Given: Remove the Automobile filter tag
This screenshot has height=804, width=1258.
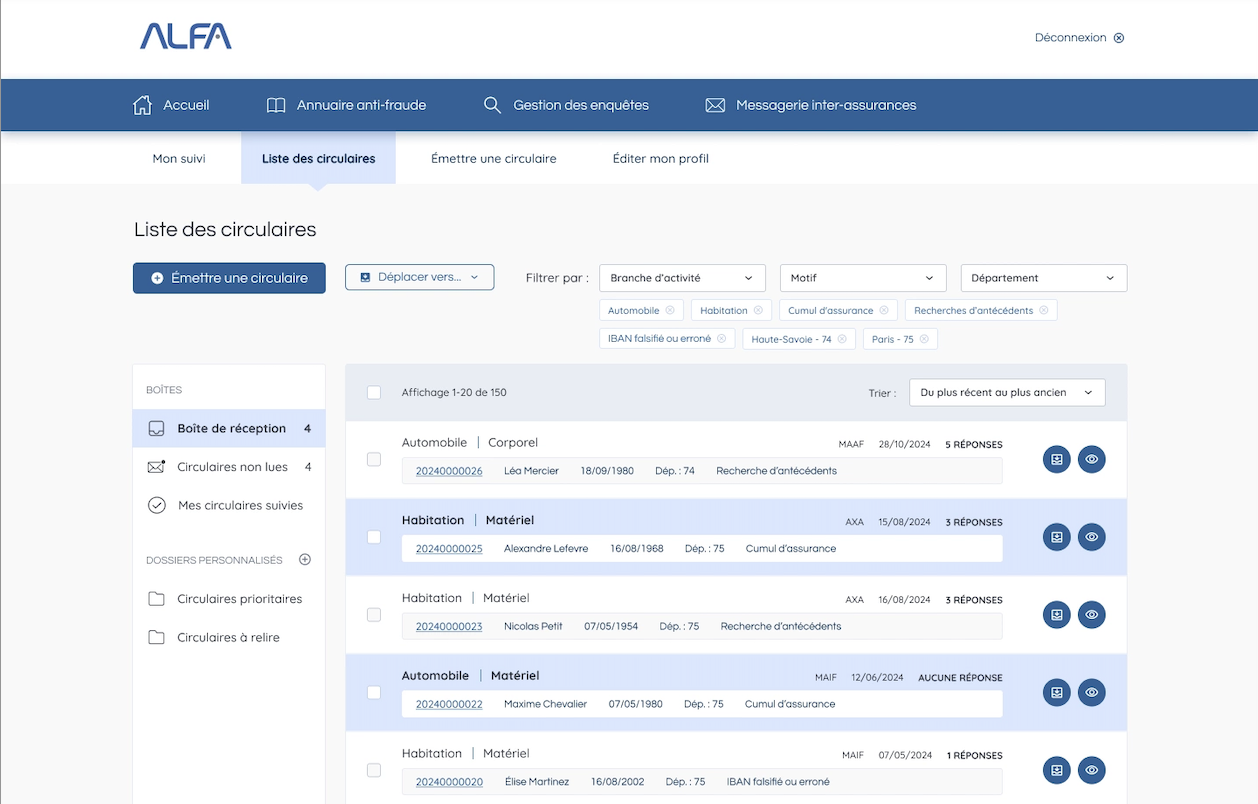Looking at the screenshot, I should click(x=670, y=310).
